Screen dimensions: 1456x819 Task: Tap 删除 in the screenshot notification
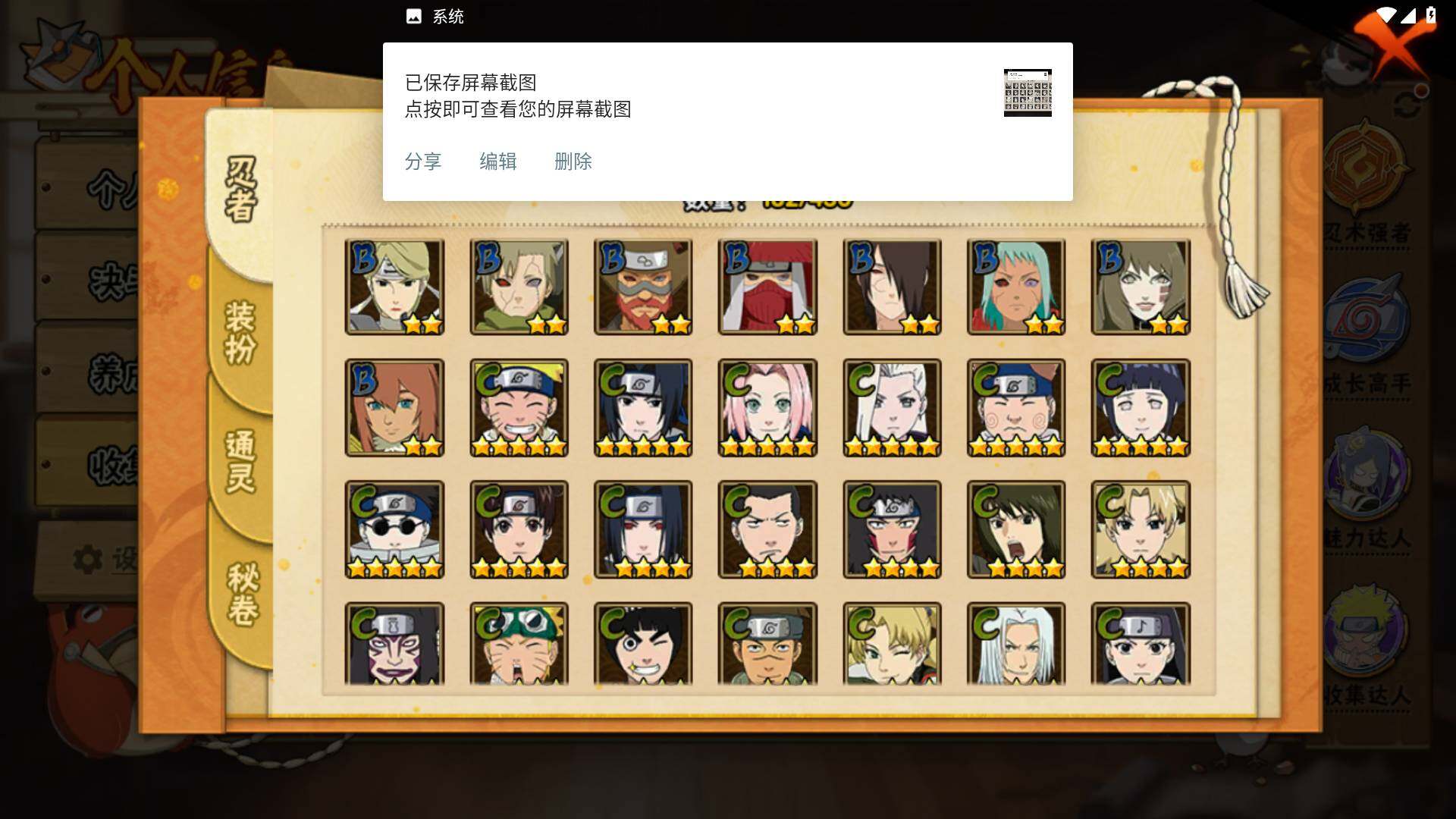tap(573, 162)
